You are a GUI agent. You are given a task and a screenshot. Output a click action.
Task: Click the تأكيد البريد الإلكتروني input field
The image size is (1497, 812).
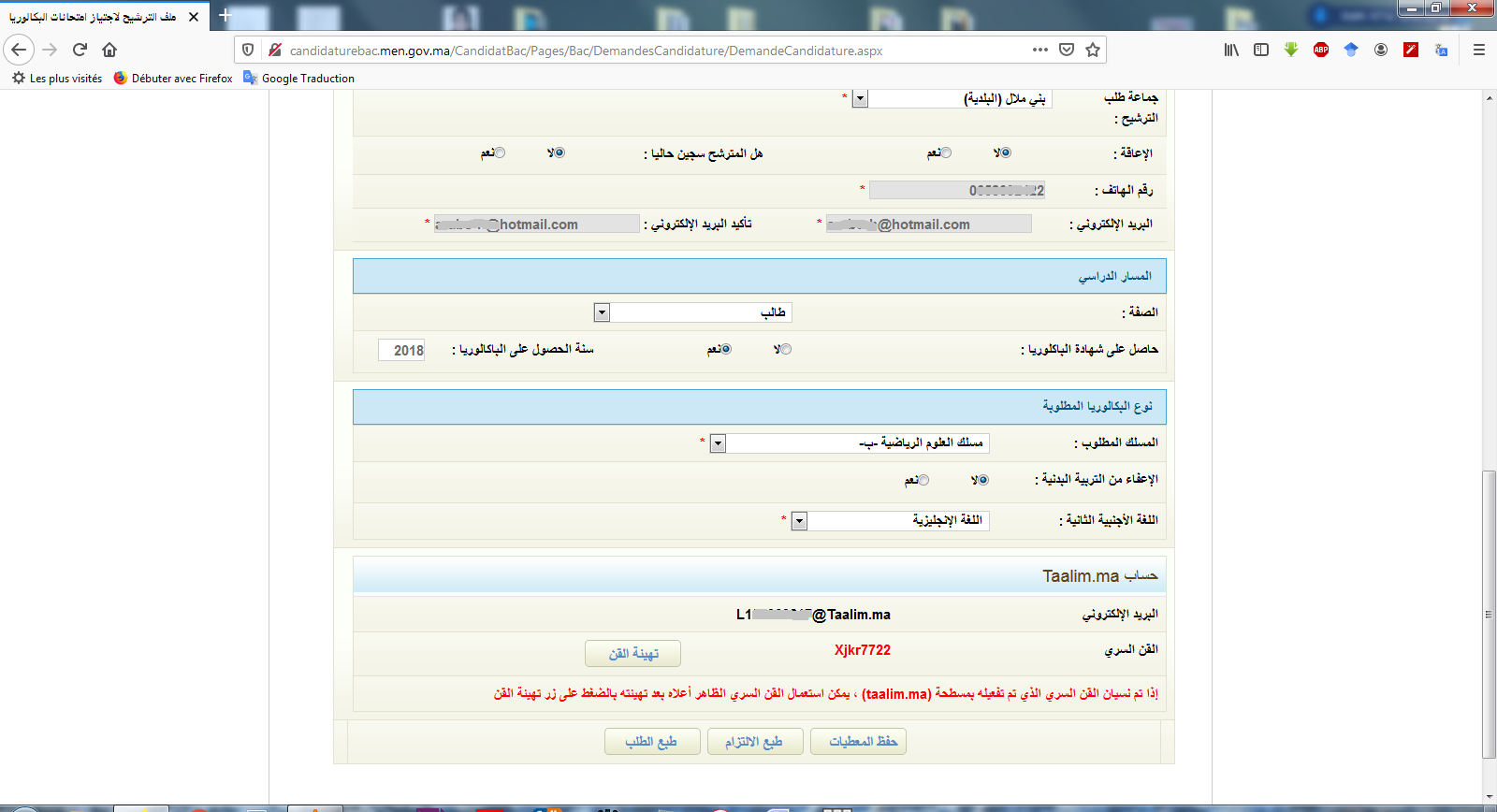tap(537, 224)
